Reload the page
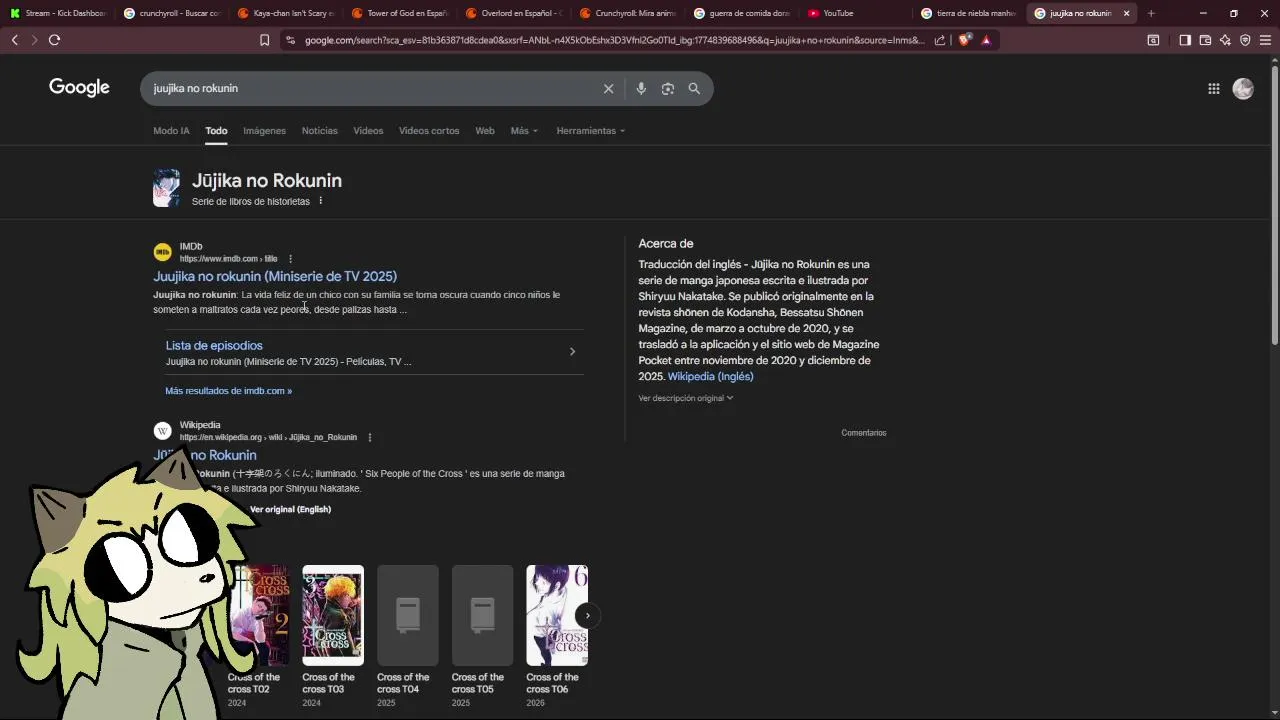 click(x=54, y=40)
